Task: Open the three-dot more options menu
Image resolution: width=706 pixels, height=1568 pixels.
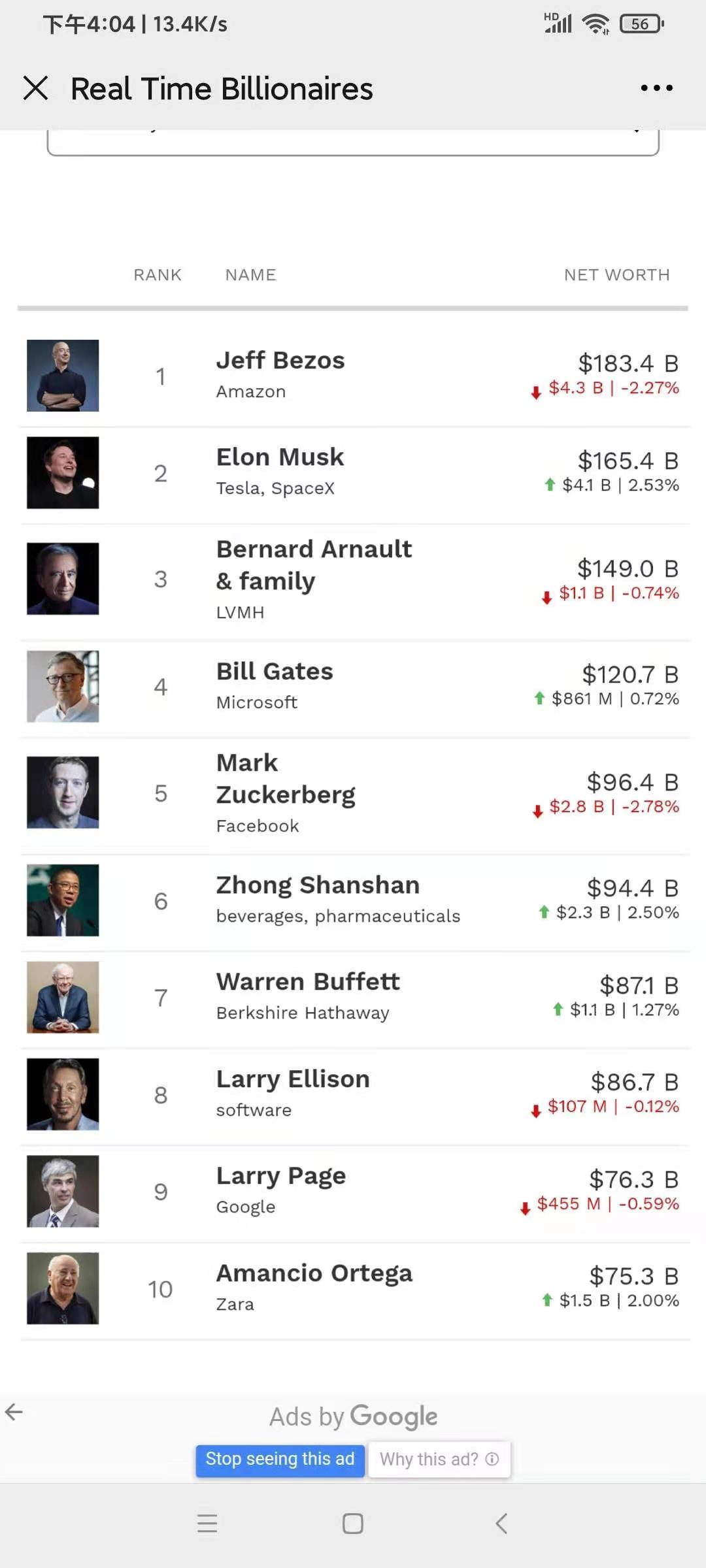Action: coord(656,88)
